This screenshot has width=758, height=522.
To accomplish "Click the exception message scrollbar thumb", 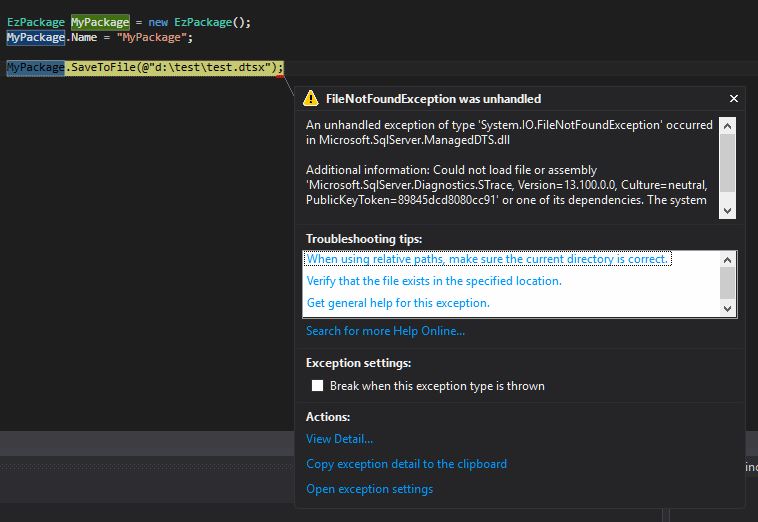I will coord(727,163).
